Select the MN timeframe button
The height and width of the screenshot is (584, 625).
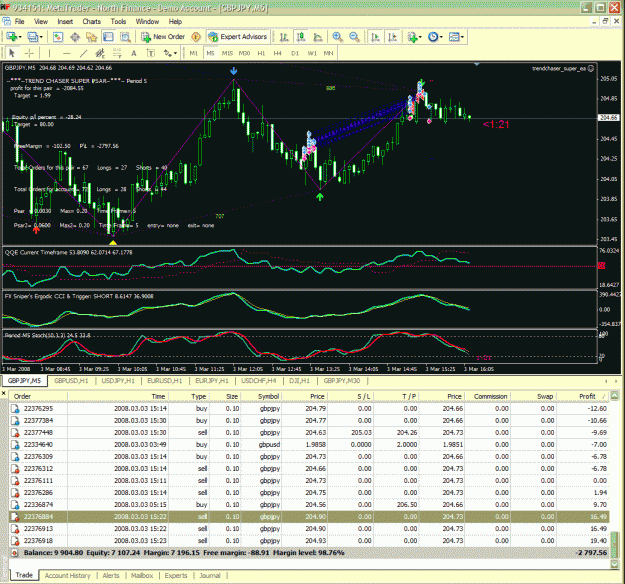click(328, 53)
